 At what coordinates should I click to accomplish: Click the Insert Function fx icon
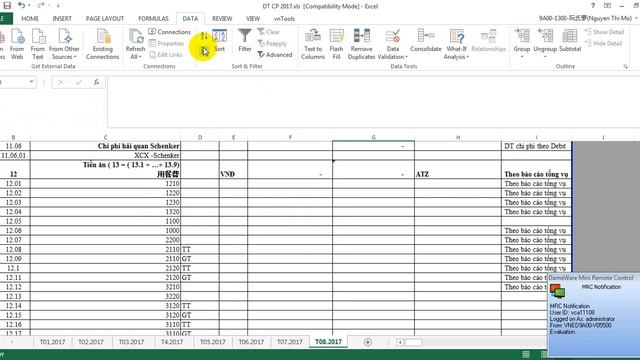pos(96,82)
